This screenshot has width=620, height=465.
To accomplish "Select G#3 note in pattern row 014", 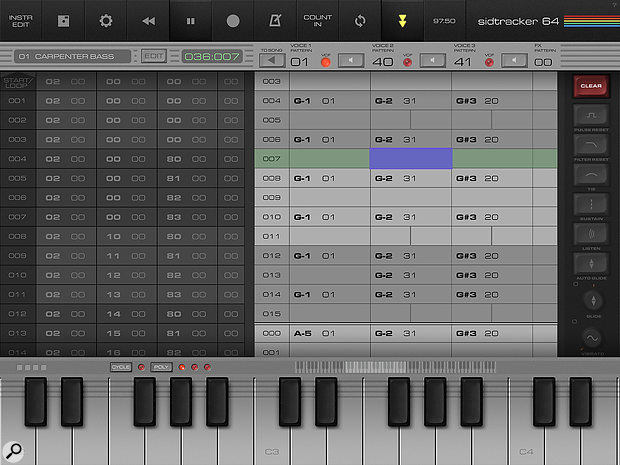I will [x=466, y=295].
